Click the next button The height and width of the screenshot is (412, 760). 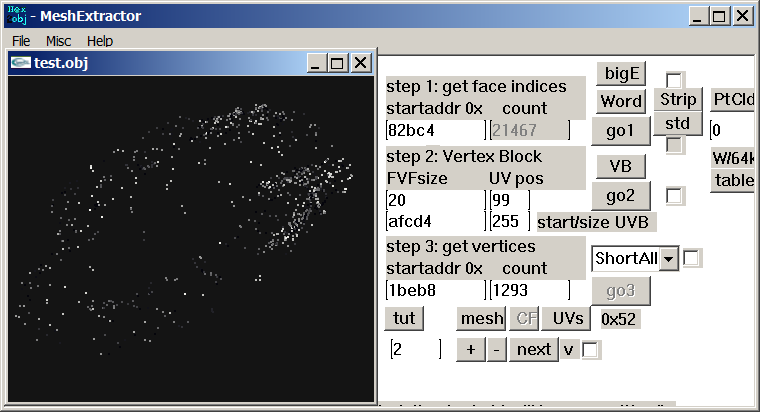coord(534,349)
